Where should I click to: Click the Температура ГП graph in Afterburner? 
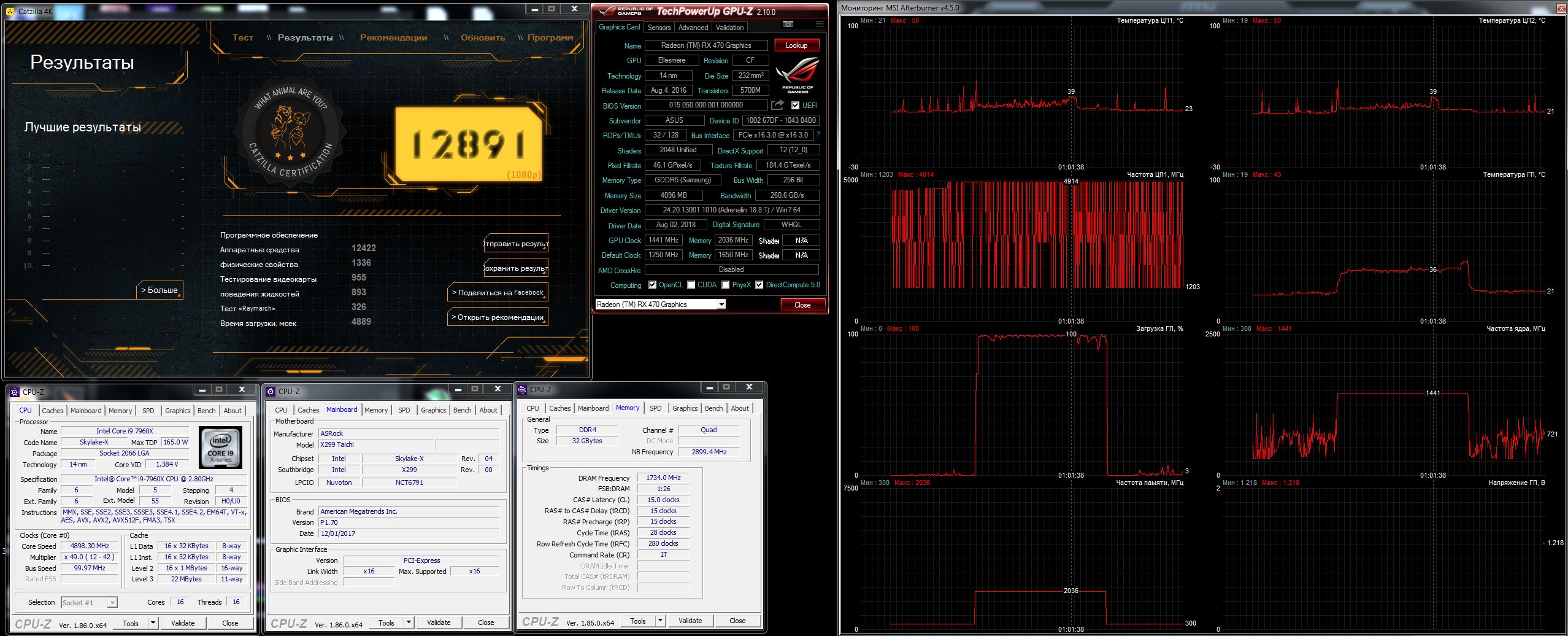click(1383, 250)
